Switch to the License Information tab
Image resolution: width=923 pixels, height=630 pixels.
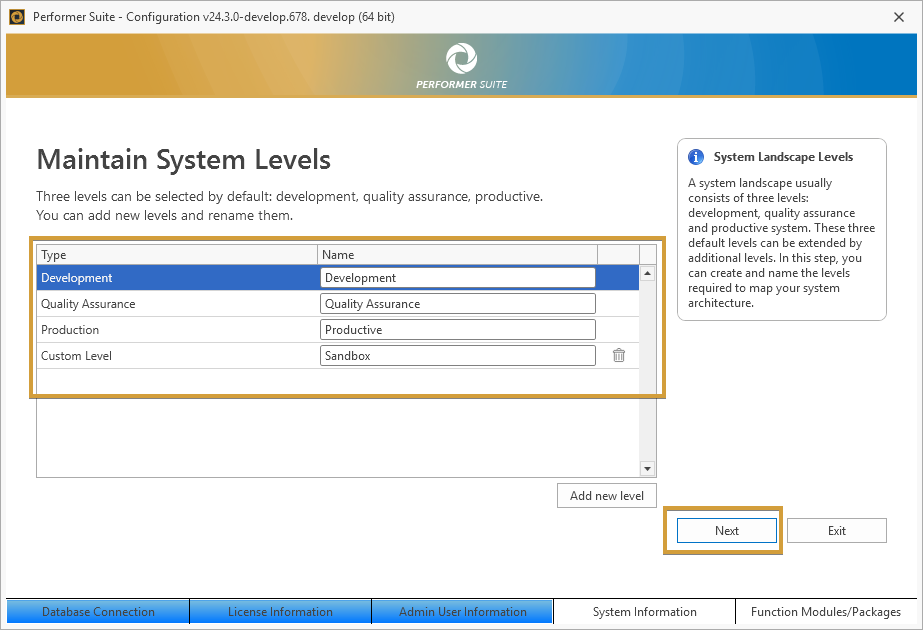coord(280,611)
